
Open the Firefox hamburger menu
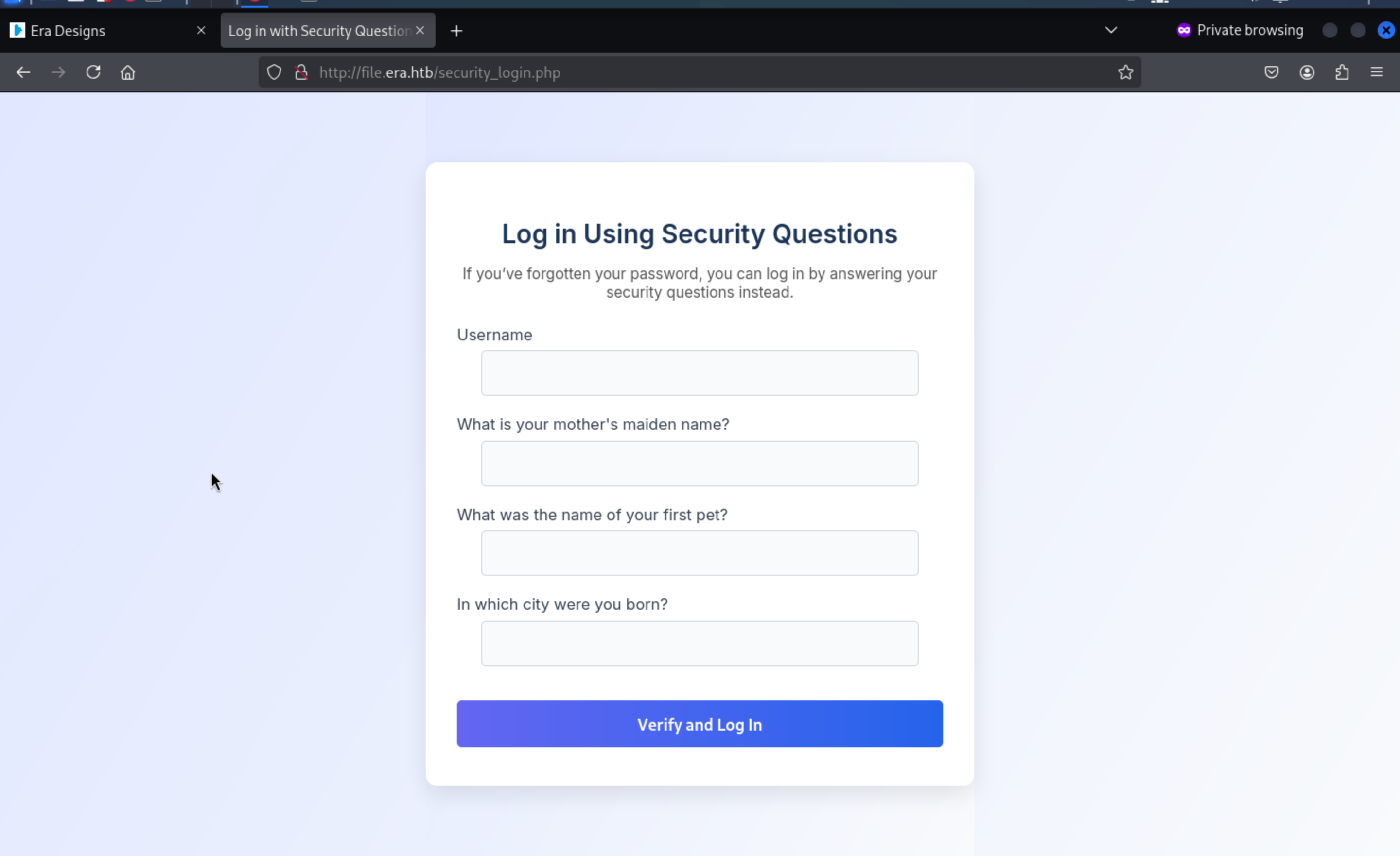click(x=1376, y=73)
